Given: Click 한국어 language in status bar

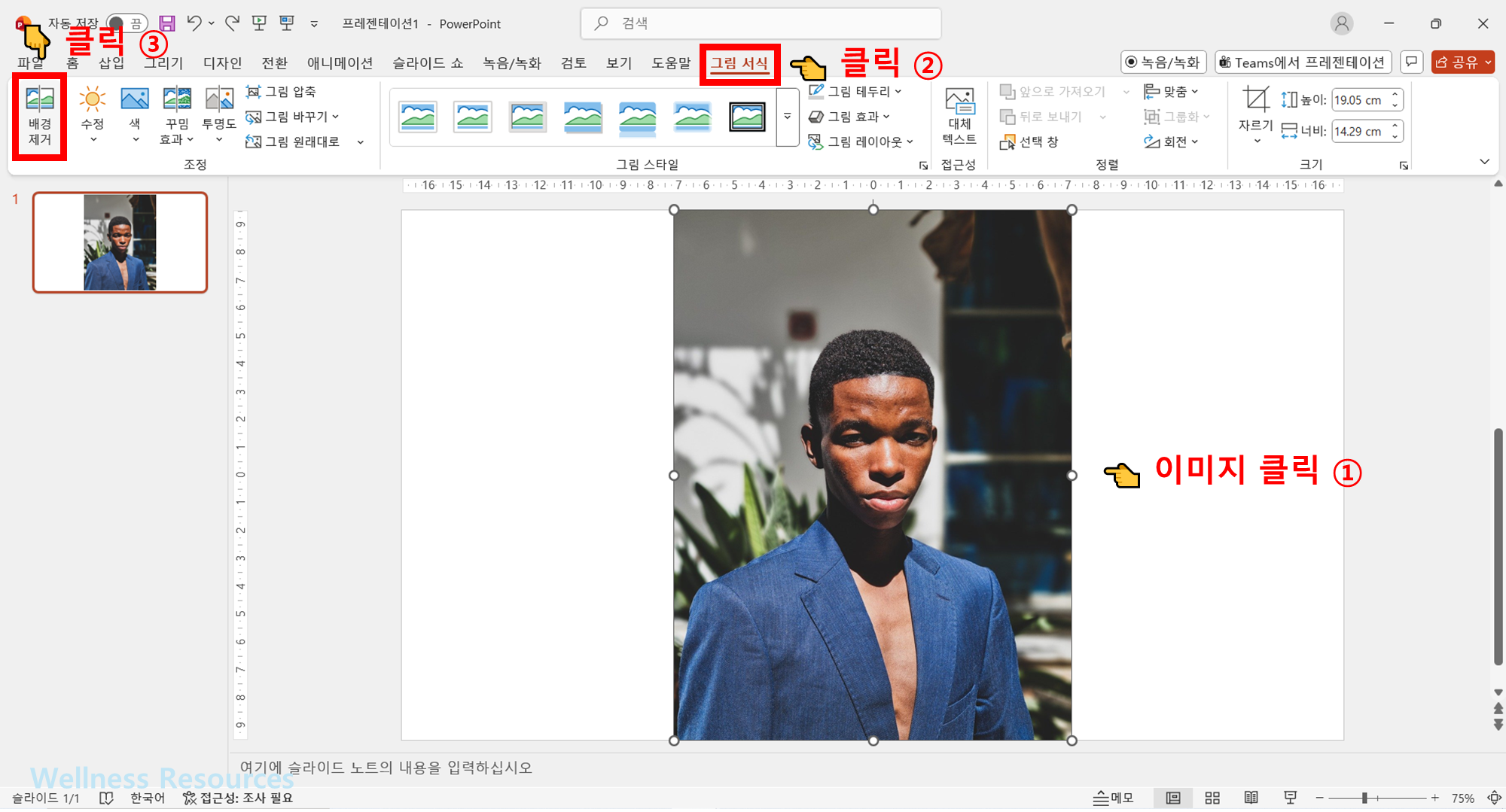Looking at the screenshot, I should 148,798.
